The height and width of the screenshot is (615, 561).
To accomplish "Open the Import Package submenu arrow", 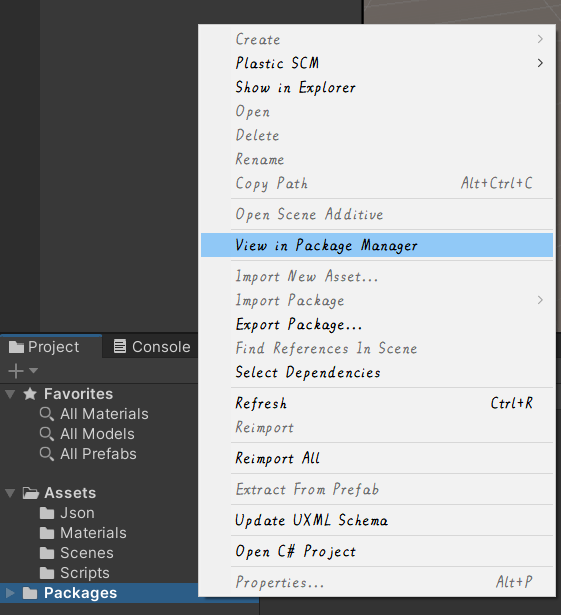I will pyautogui.click(x=540, y=300).
